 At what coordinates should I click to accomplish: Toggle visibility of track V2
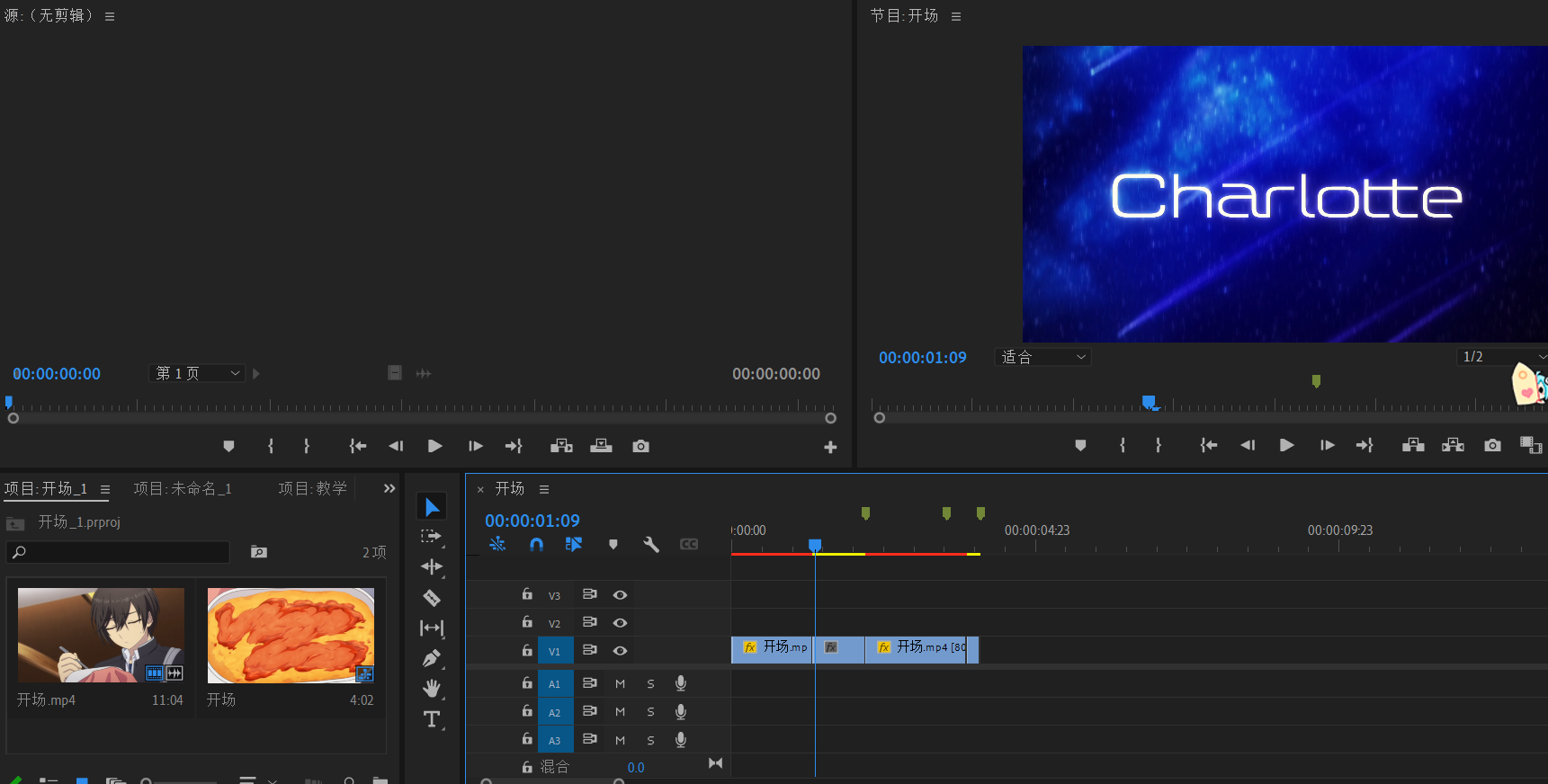(x=620, y=623)
